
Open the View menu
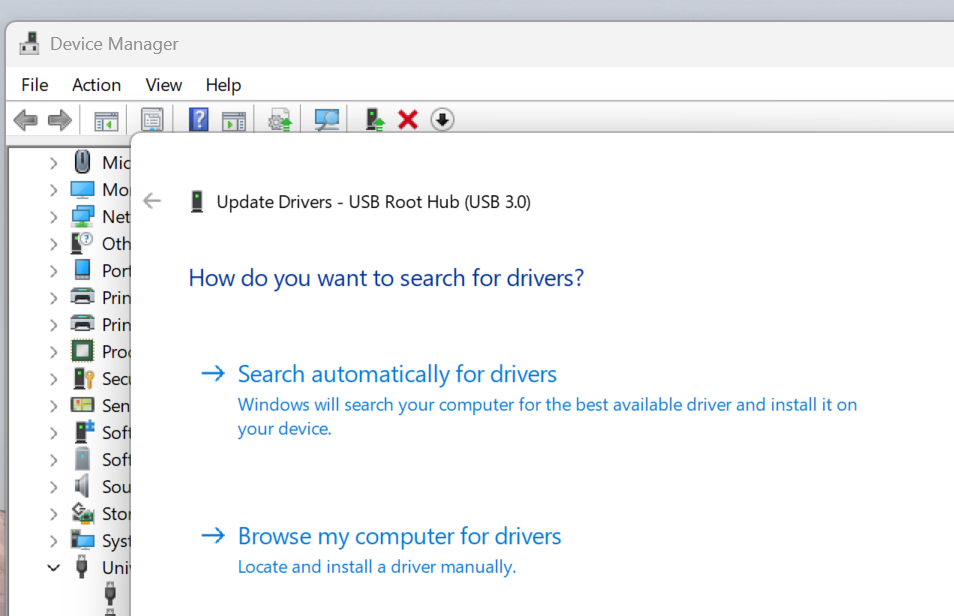[164, 85]
